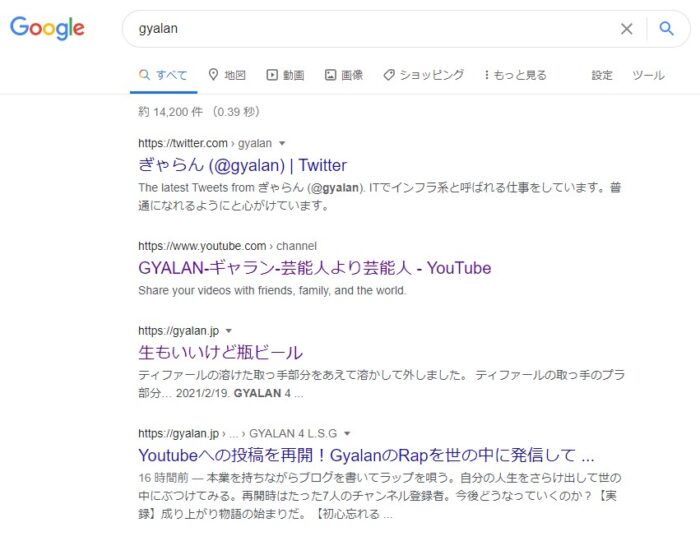Screen dimensions: 700x541
Task: Click the Google logo
Action: pyautogui.click(x=47, y=28)
